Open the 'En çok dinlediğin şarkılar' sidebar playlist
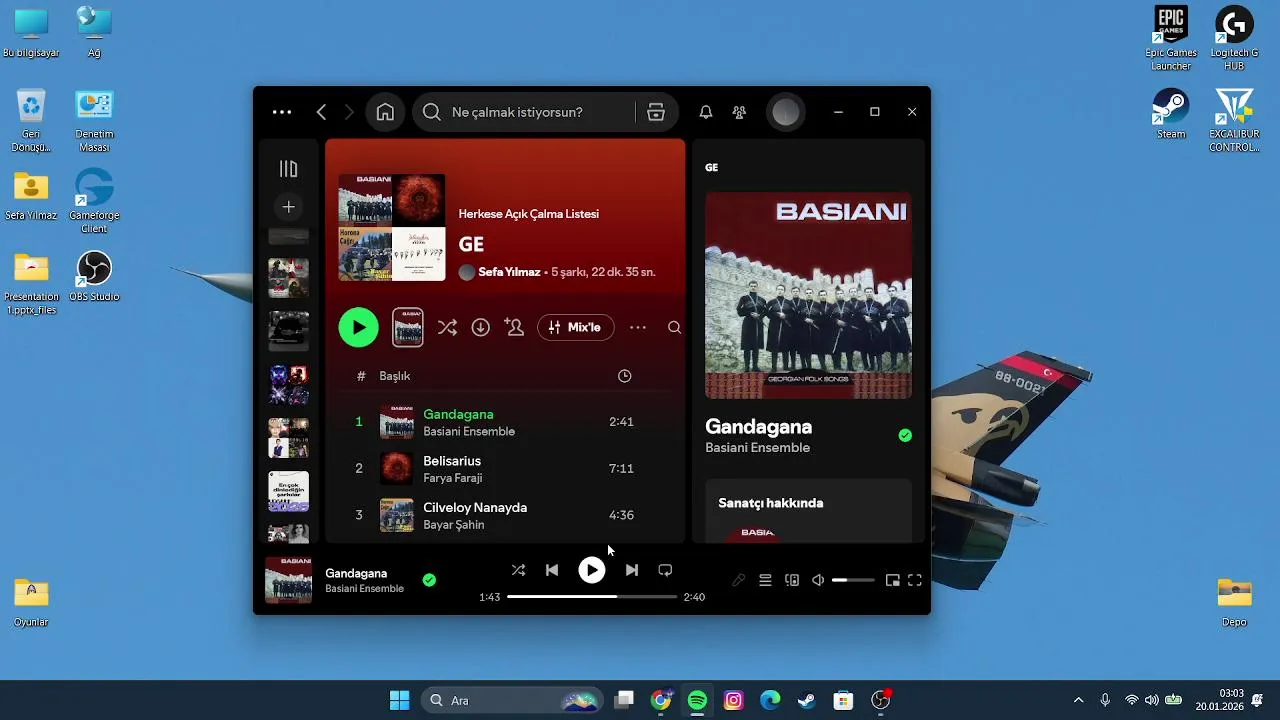 tap(288, 491)
